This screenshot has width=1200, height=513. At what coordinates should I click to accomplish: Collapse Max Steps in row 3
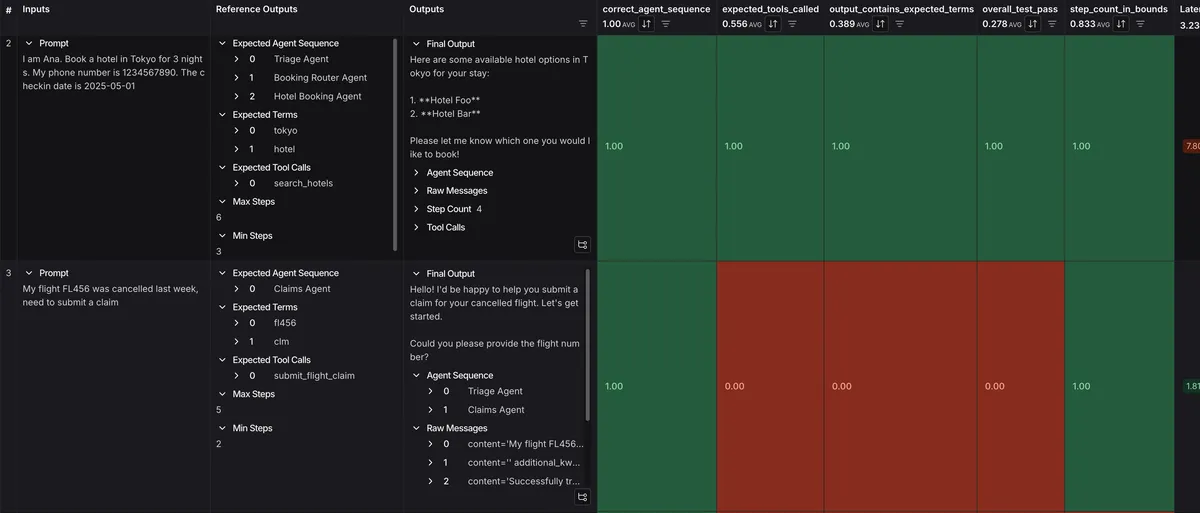tap(222, 394)
